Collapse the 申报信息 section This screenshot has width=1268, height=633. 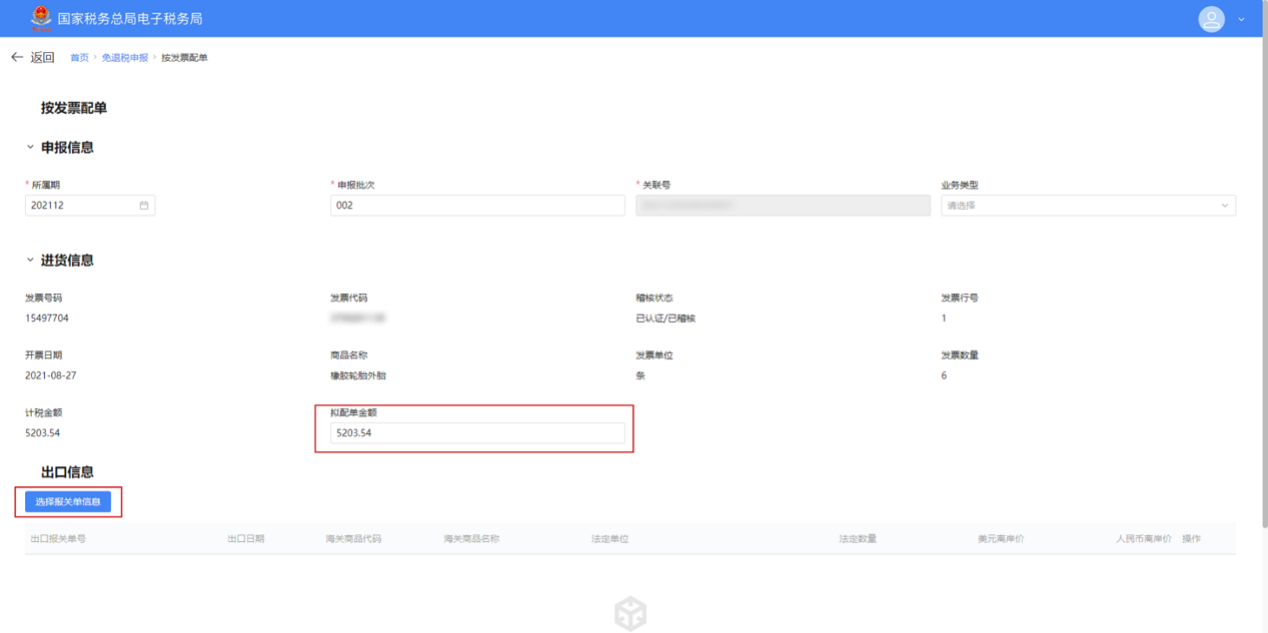pos(30,147)
